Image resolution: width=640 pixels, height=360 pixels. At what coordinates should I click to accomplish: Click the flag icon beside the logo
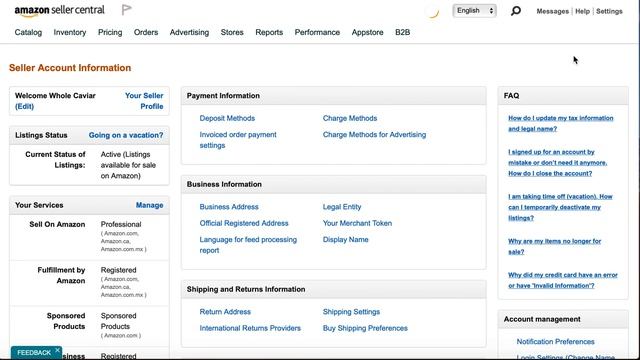click(x=127, y=10)
